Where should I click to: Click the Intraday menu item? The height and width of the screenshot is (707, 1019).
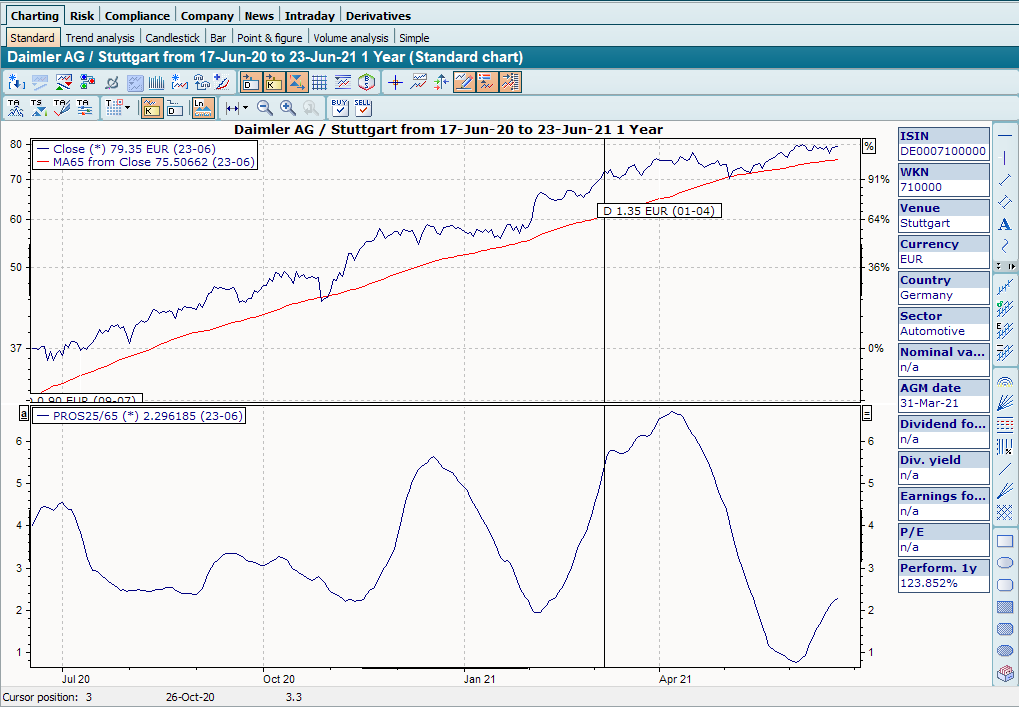(x=310, y=15)
